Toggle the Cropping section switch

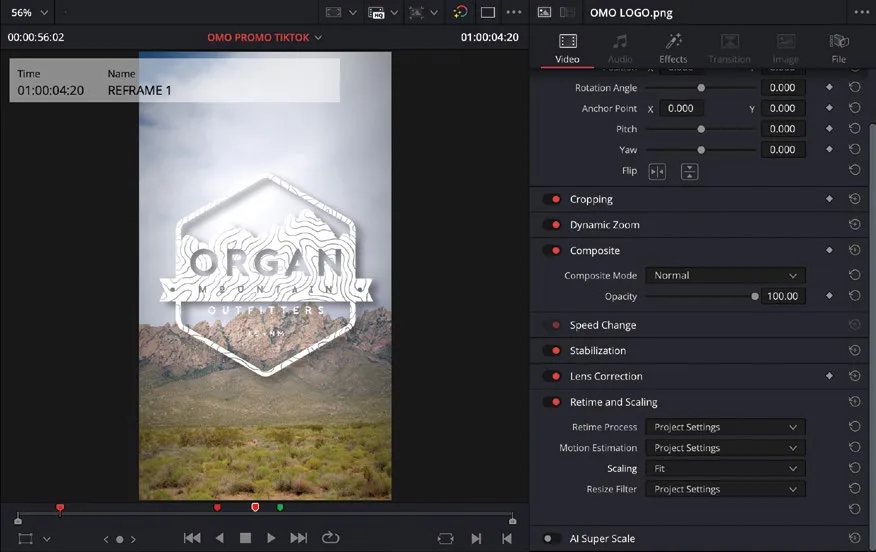point(552,199)
